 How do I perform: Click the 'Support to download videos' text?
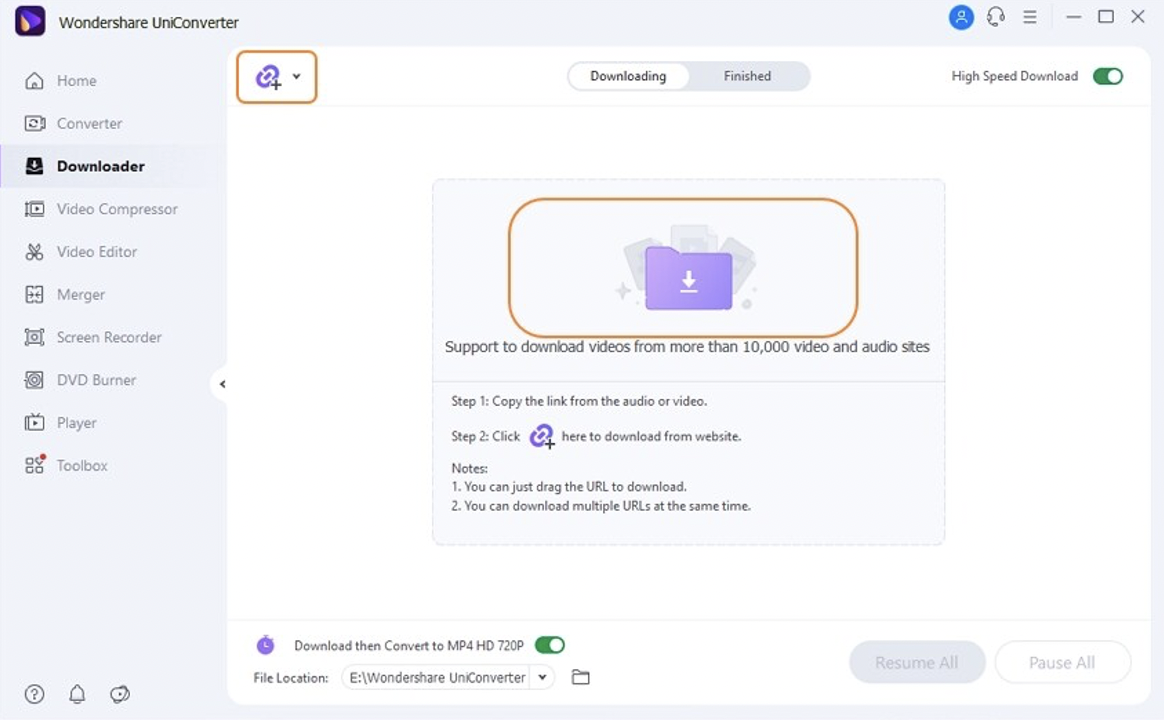click(x=687, y=347)
